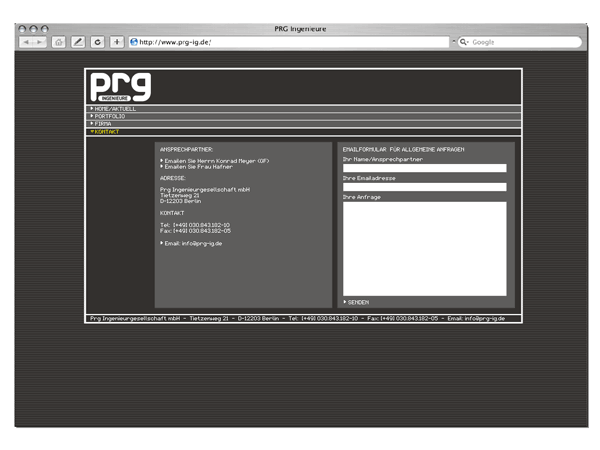The image size is (600, 450).
Task: Click 'D-12203 Berlin' address line
Action: [180, 201]
